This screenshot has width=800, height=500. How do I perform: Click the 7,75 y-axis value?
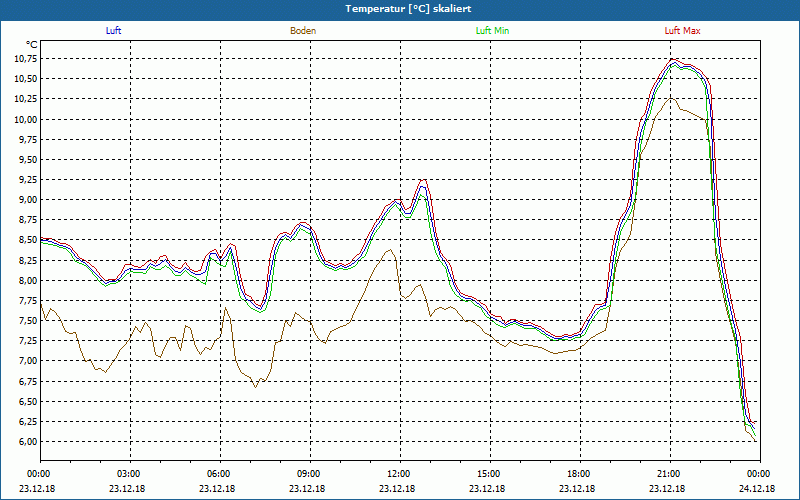(28, 301)
